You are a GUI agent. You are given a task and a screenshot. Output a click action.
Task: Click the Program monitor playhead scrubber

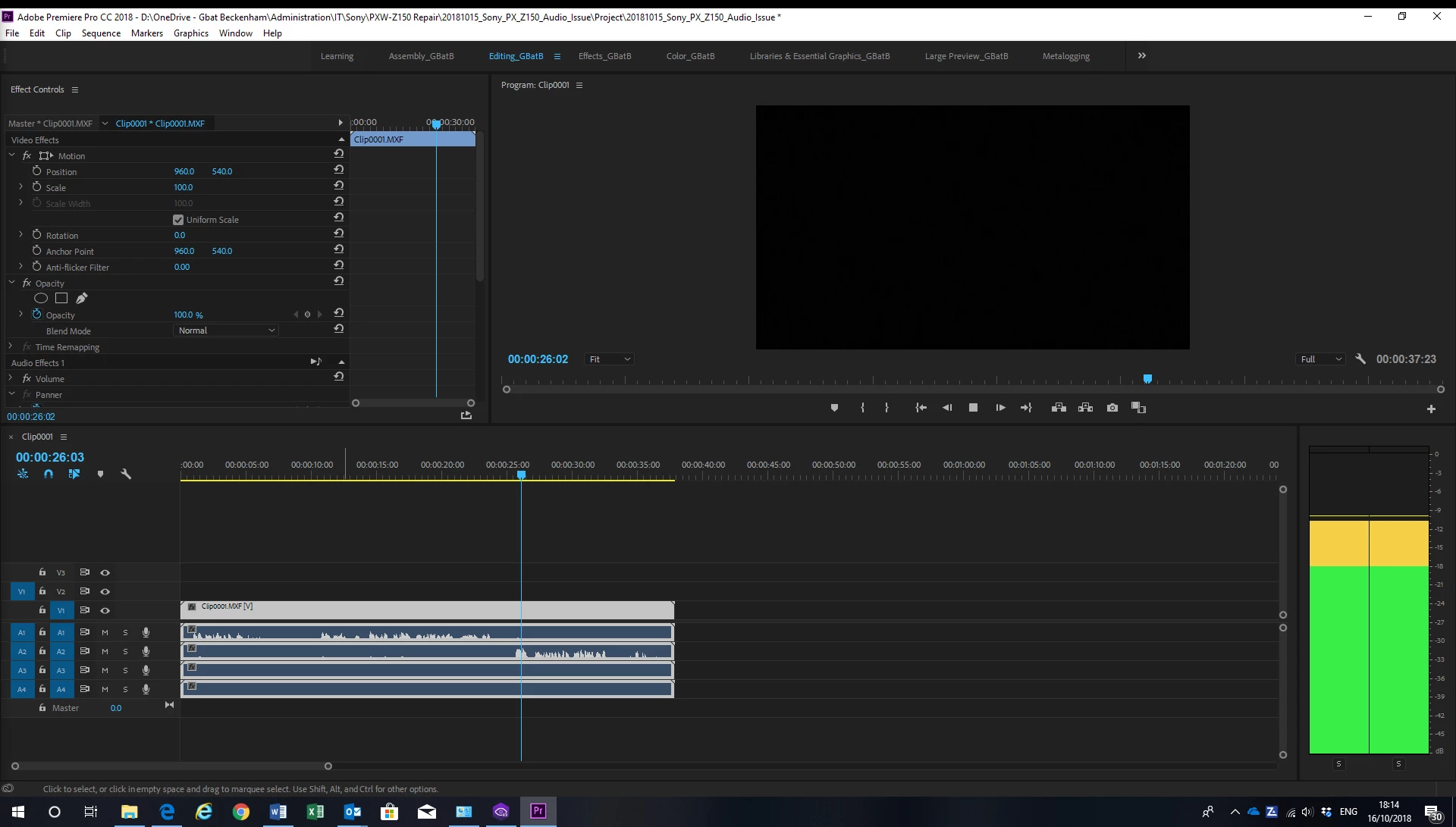1147,379
